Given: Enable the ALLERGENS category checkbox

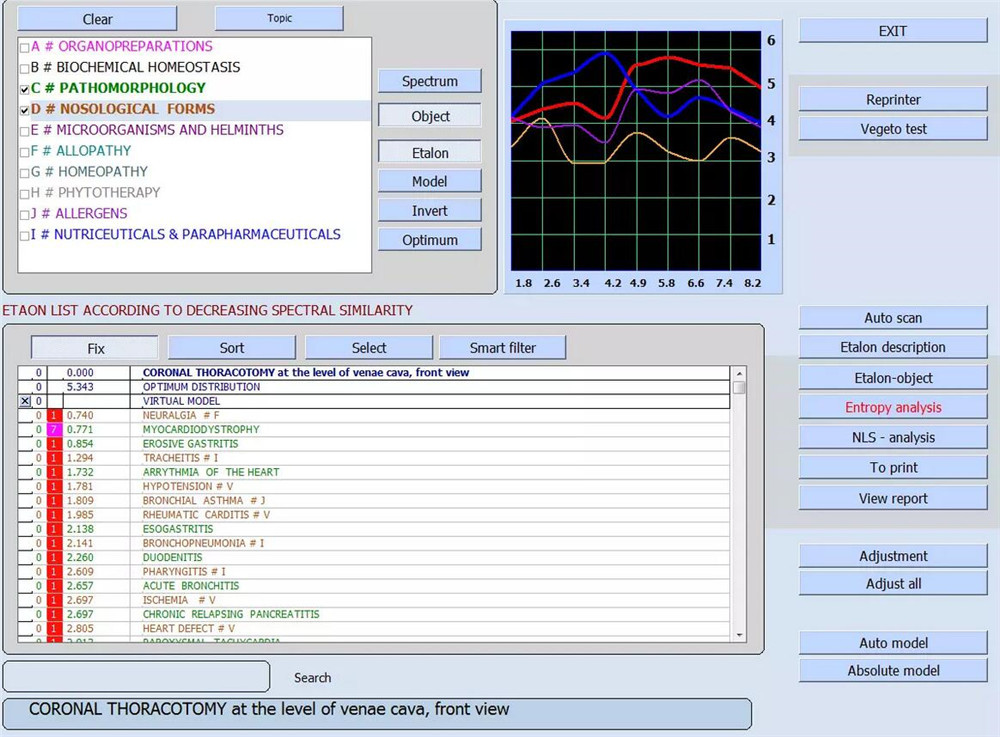Looking at the screenshot, I should point(25,214).
